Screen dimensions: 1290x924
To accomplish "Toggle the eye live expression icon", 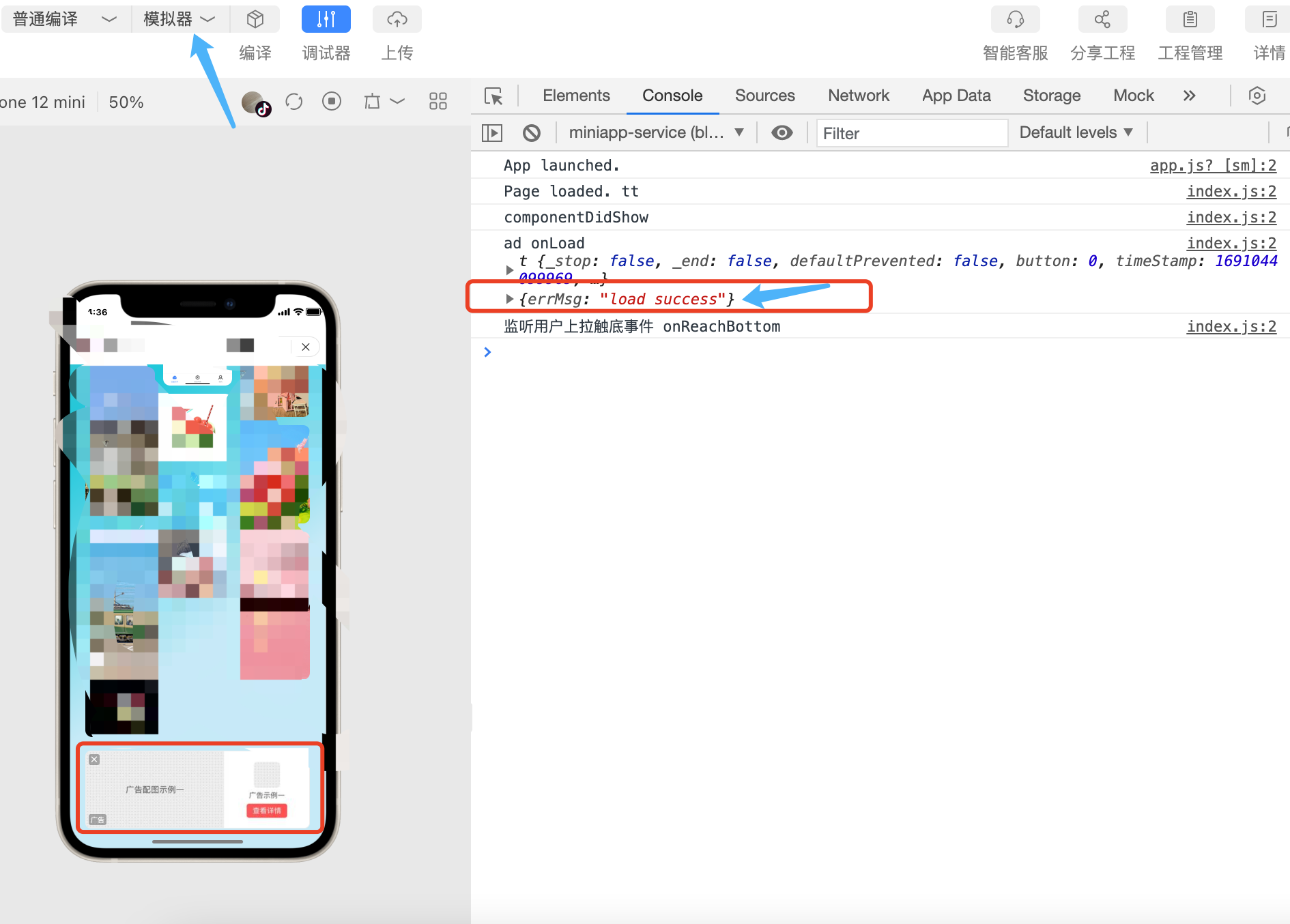I will tap(782, 132).
